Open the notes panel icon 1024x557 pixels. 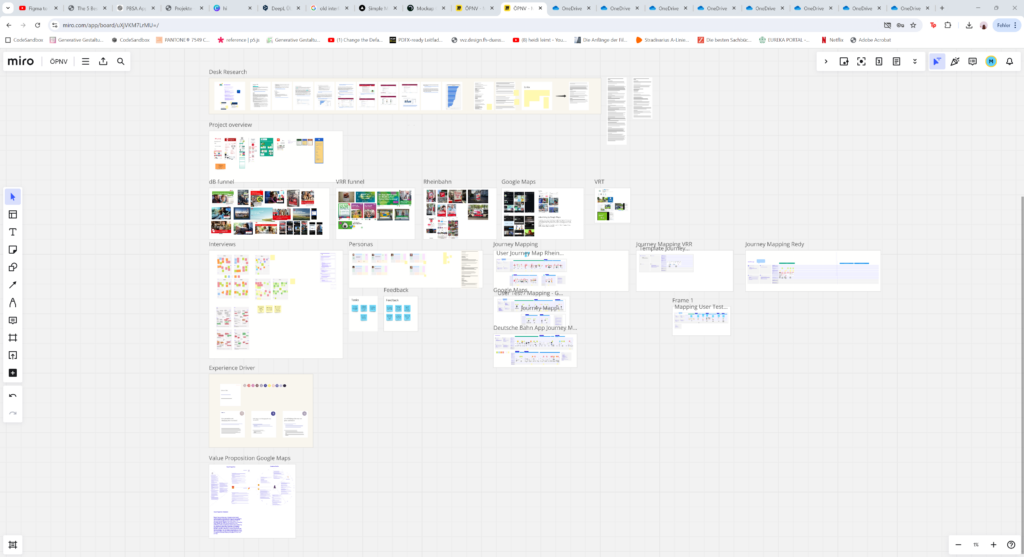[x=897, y=61]
